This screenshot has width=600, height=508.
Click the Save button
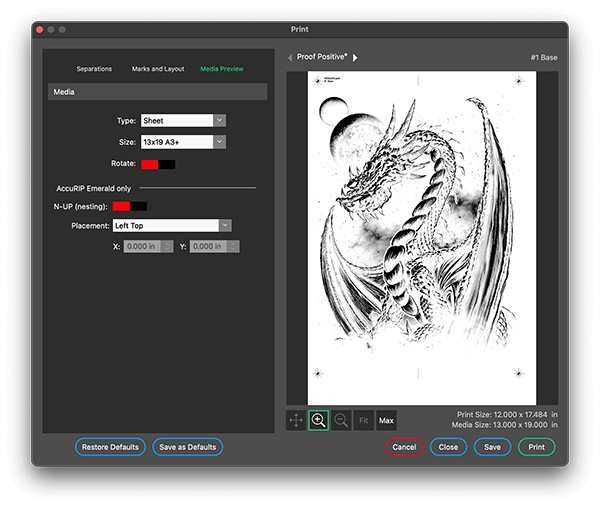coord(492,447)
